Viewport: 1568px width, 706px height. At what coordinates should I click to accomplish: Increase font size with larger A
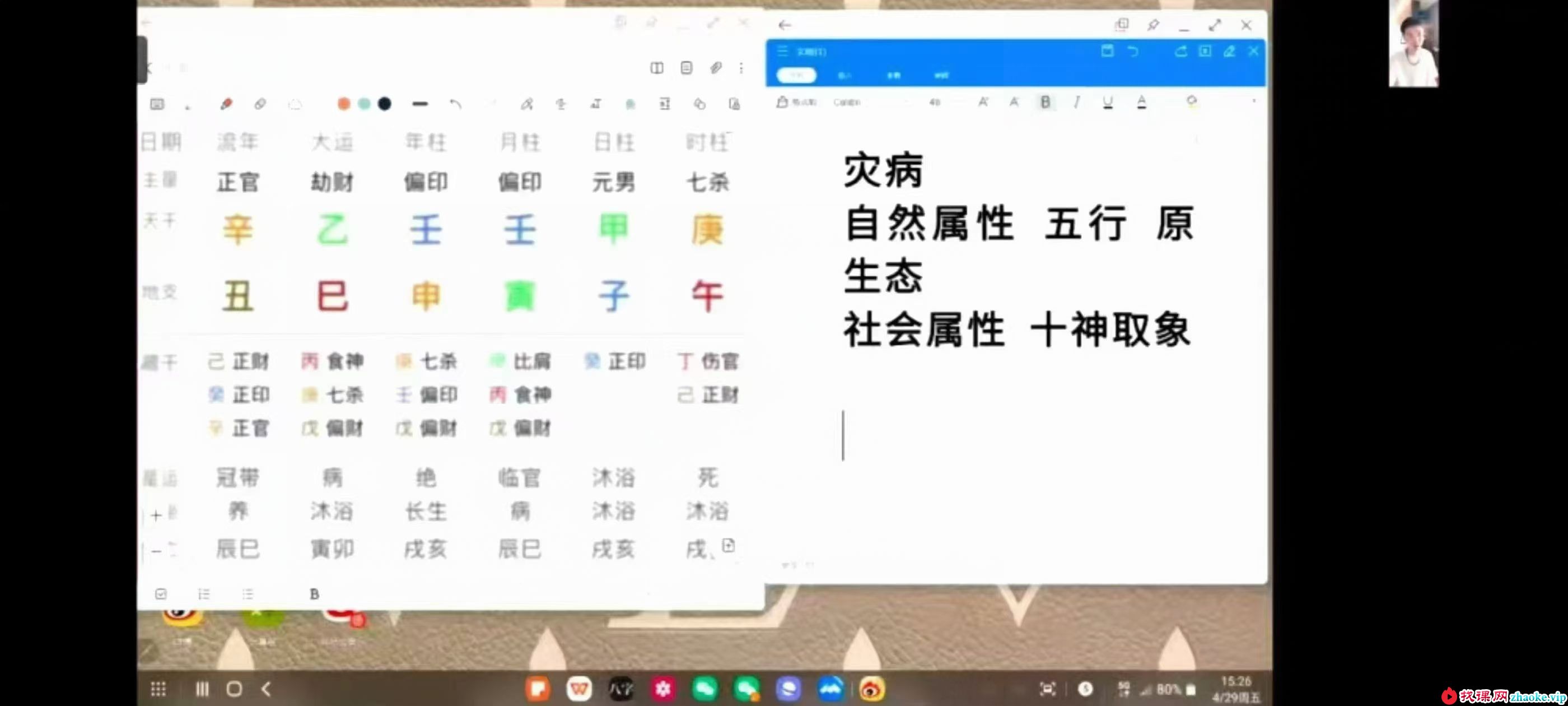pos(983,103)
